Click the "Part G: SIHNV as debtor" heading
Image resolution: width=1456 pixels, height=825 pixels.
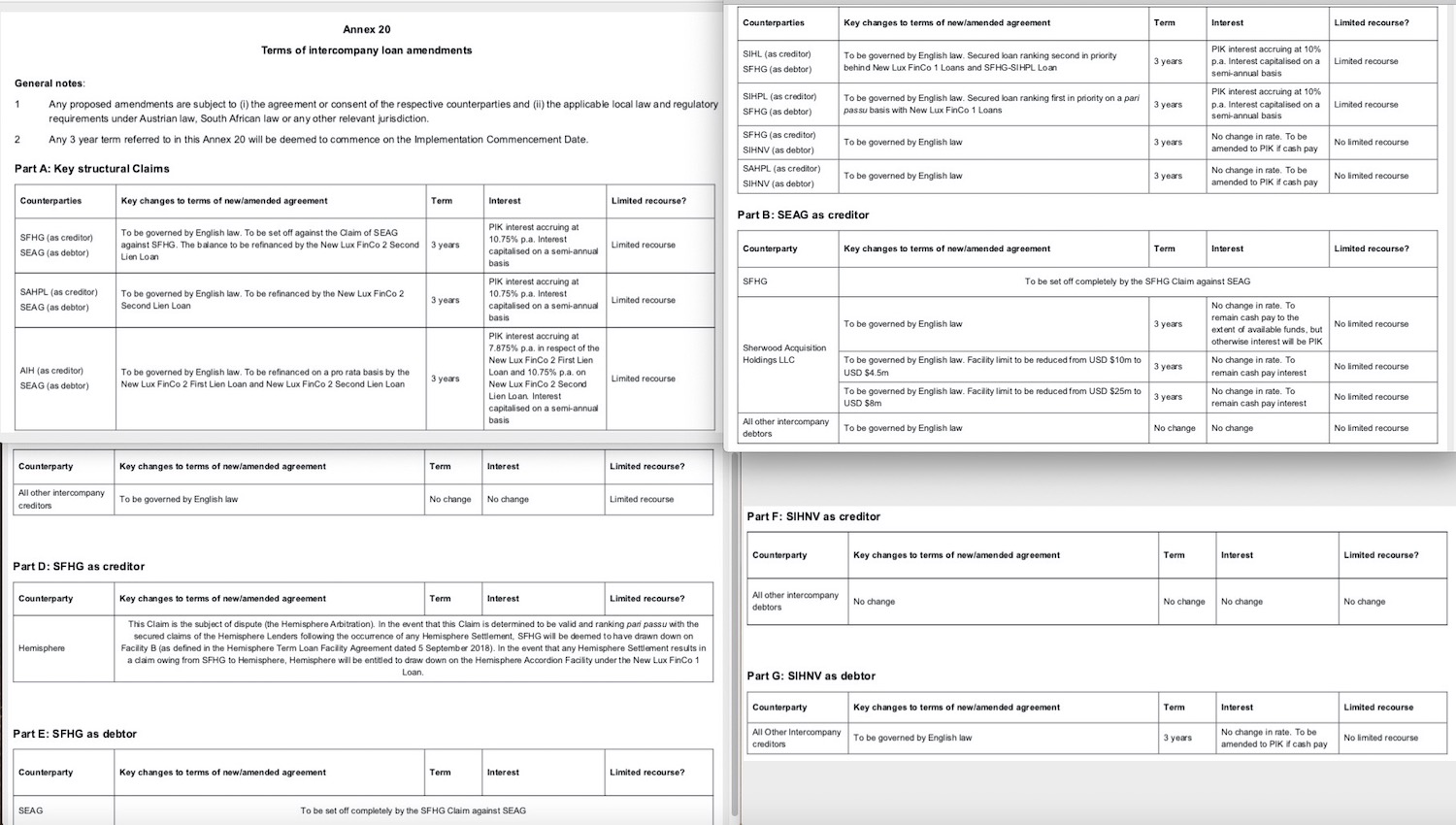pyautogui.click(x=811, y=676)
